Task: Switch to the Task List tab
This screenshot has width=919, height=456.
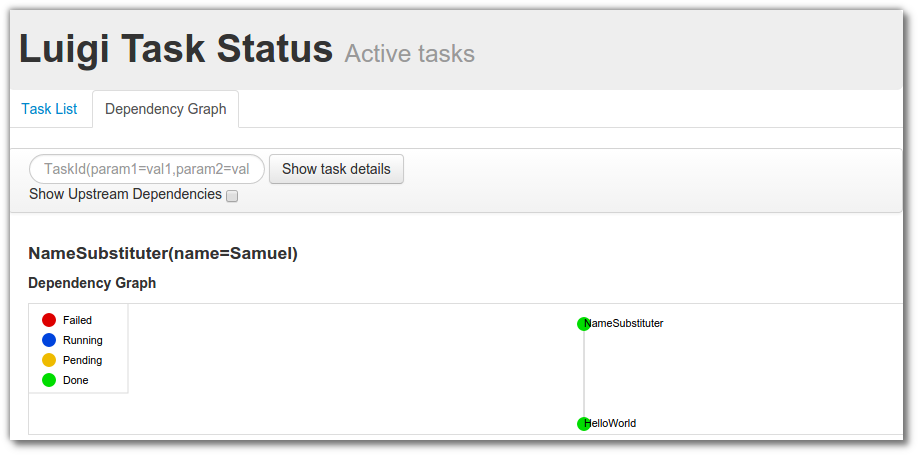Action: (49, 109)
